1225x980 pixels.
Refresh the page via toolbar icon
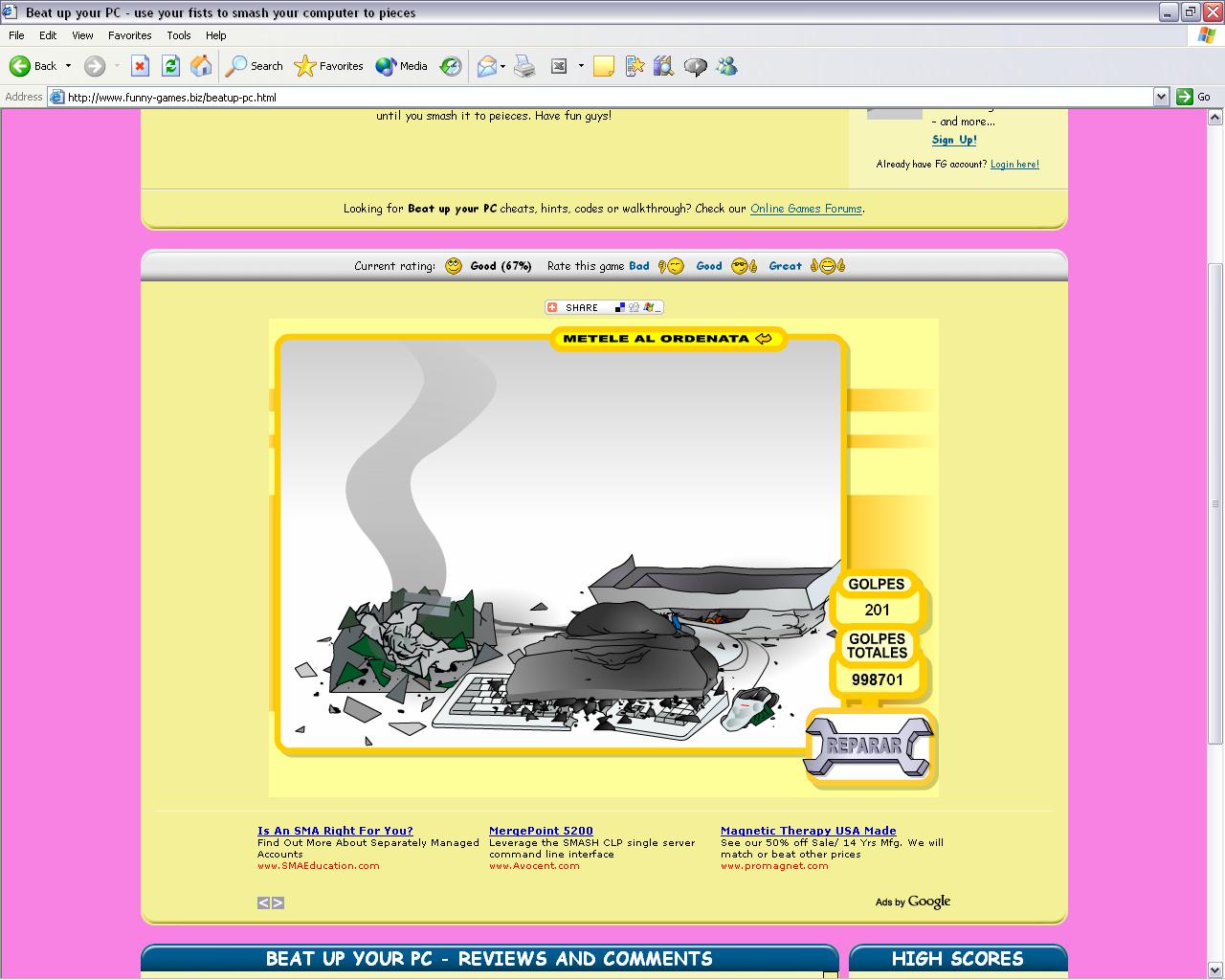pos(170,66)
